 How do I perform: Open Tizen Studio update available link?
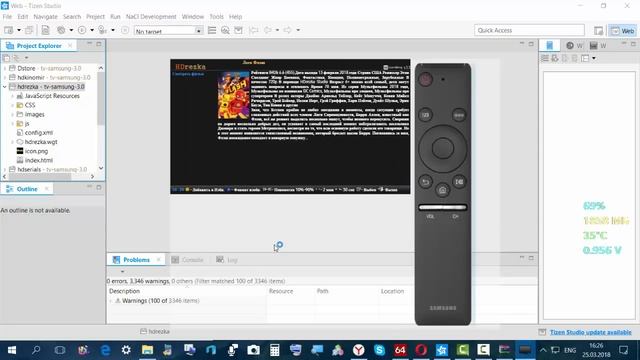(x=590, y=332)
